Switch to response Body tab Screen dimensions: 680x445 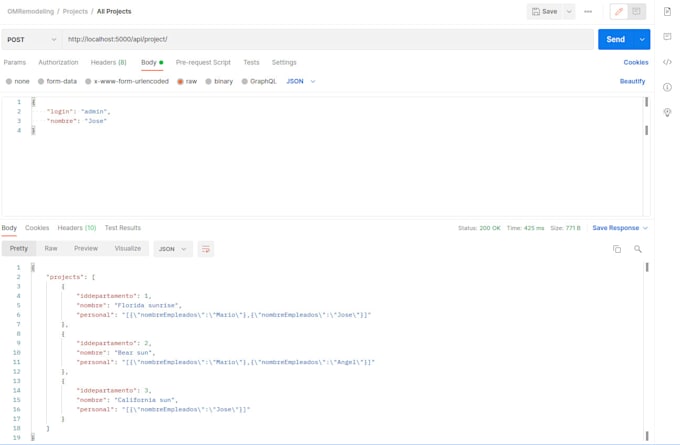tap(9, 228)
